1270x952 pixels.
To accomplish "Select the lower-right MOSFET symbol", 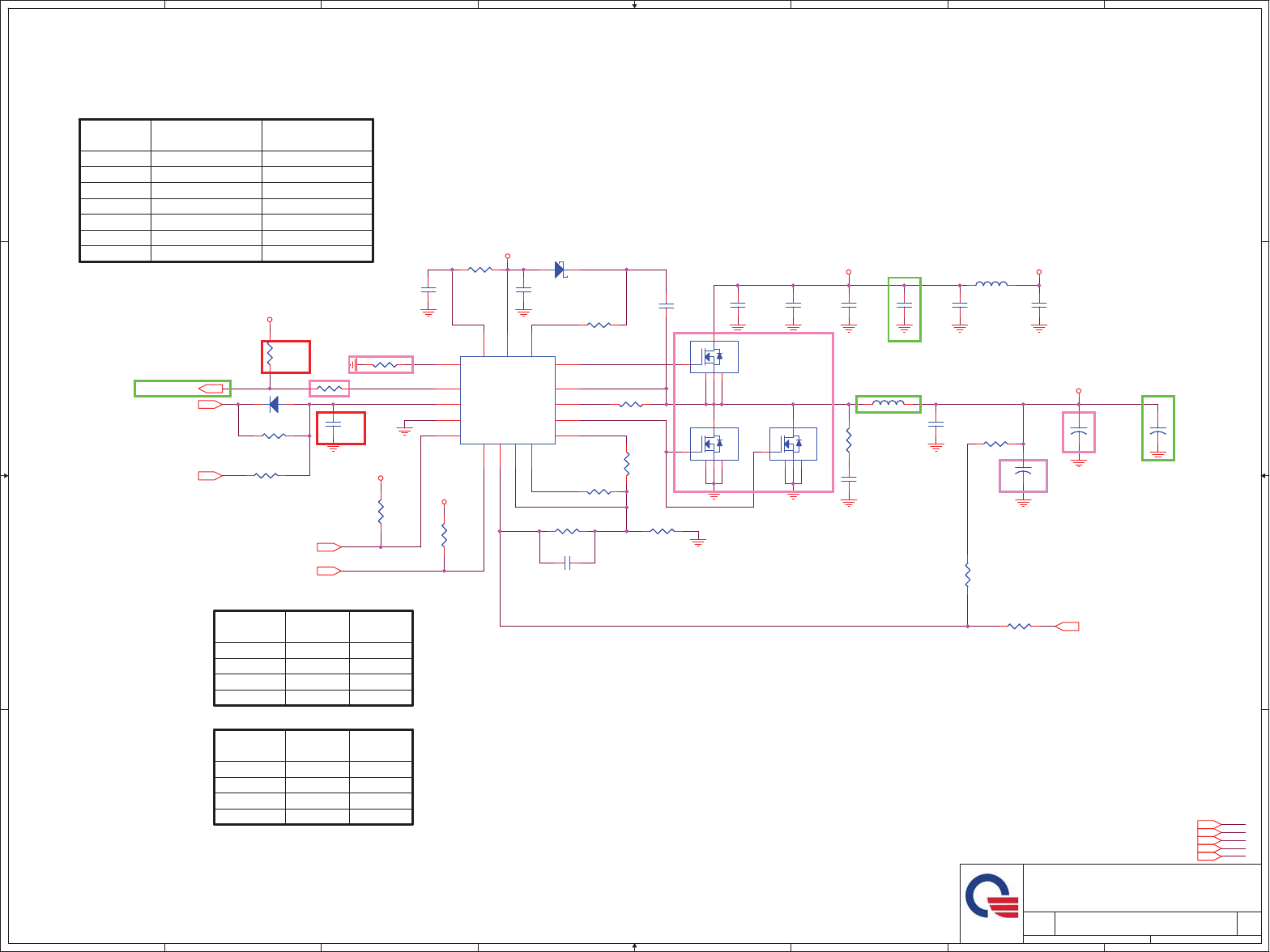I will (793, 444).
